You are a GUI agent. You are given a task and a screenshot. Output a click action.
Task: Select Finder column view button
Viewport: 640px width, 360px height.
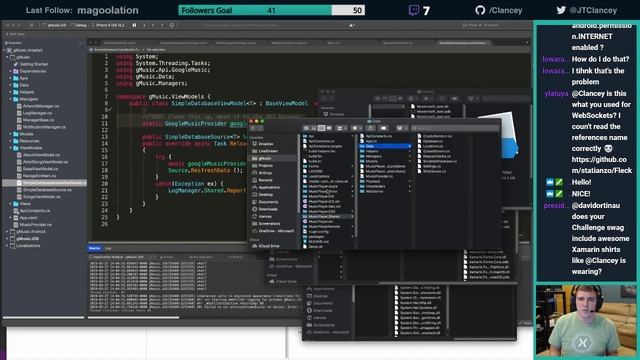321,128
